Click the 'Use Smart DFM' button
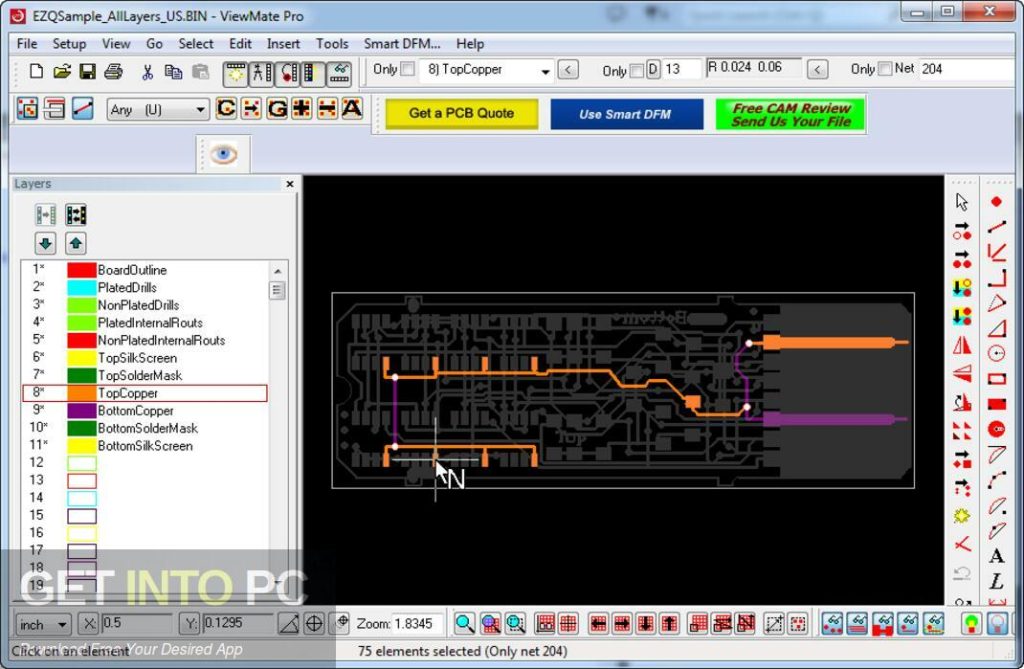 (x=626, y=114)
